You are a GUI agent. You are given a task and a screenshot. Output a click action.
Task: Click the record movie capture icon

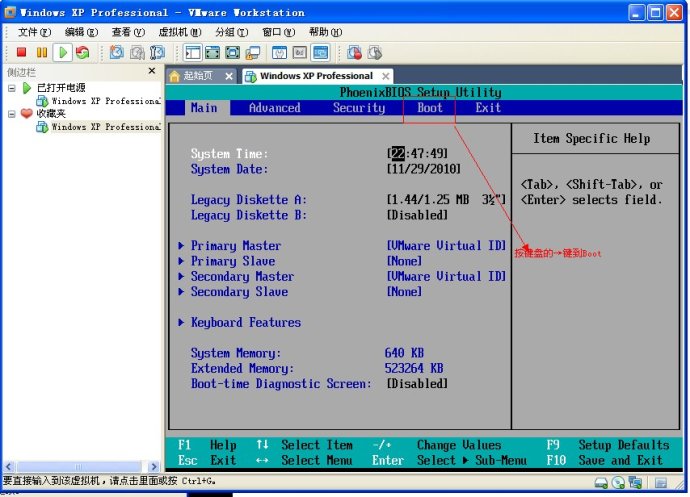click(x=354, y=52)
